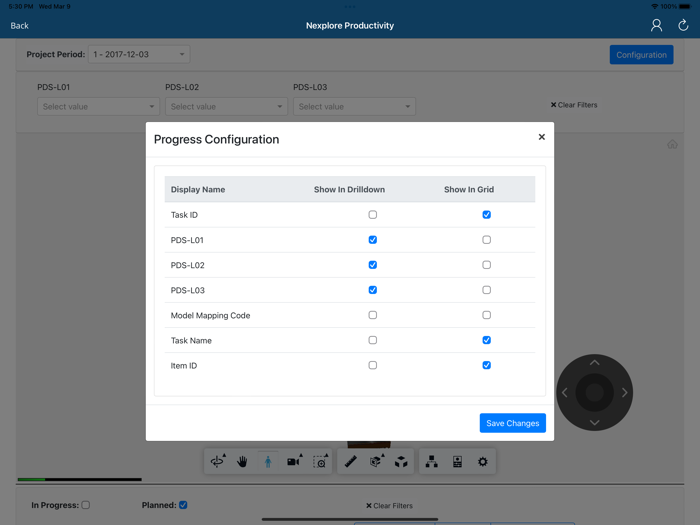Uncheck PDS-L01 Show In Drilldown
The height and width of the screenshot is (525, 700).
point(373,240)
